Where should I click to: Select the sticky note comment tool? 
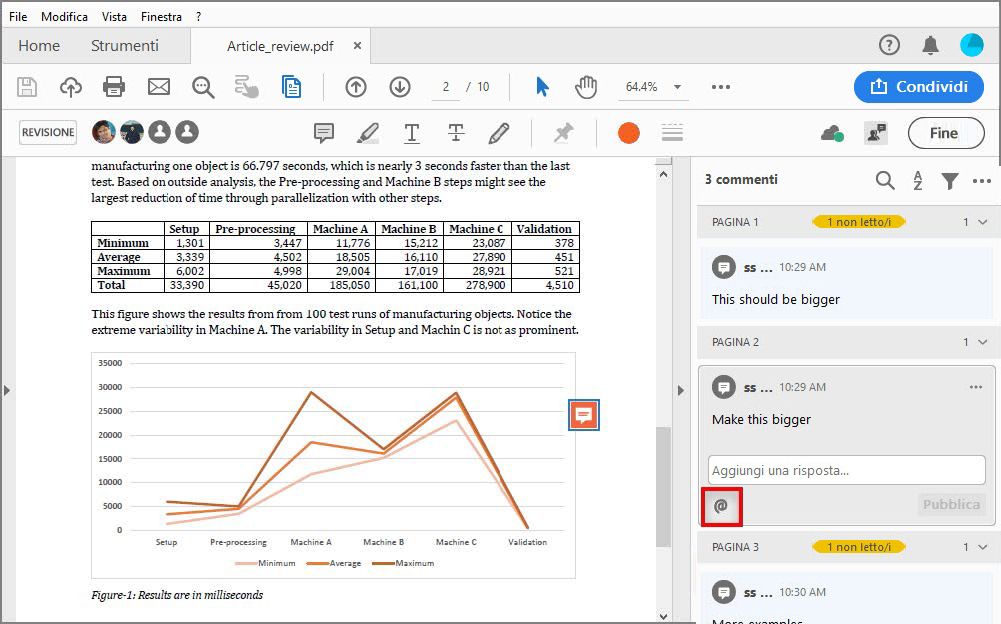(324, 133)
